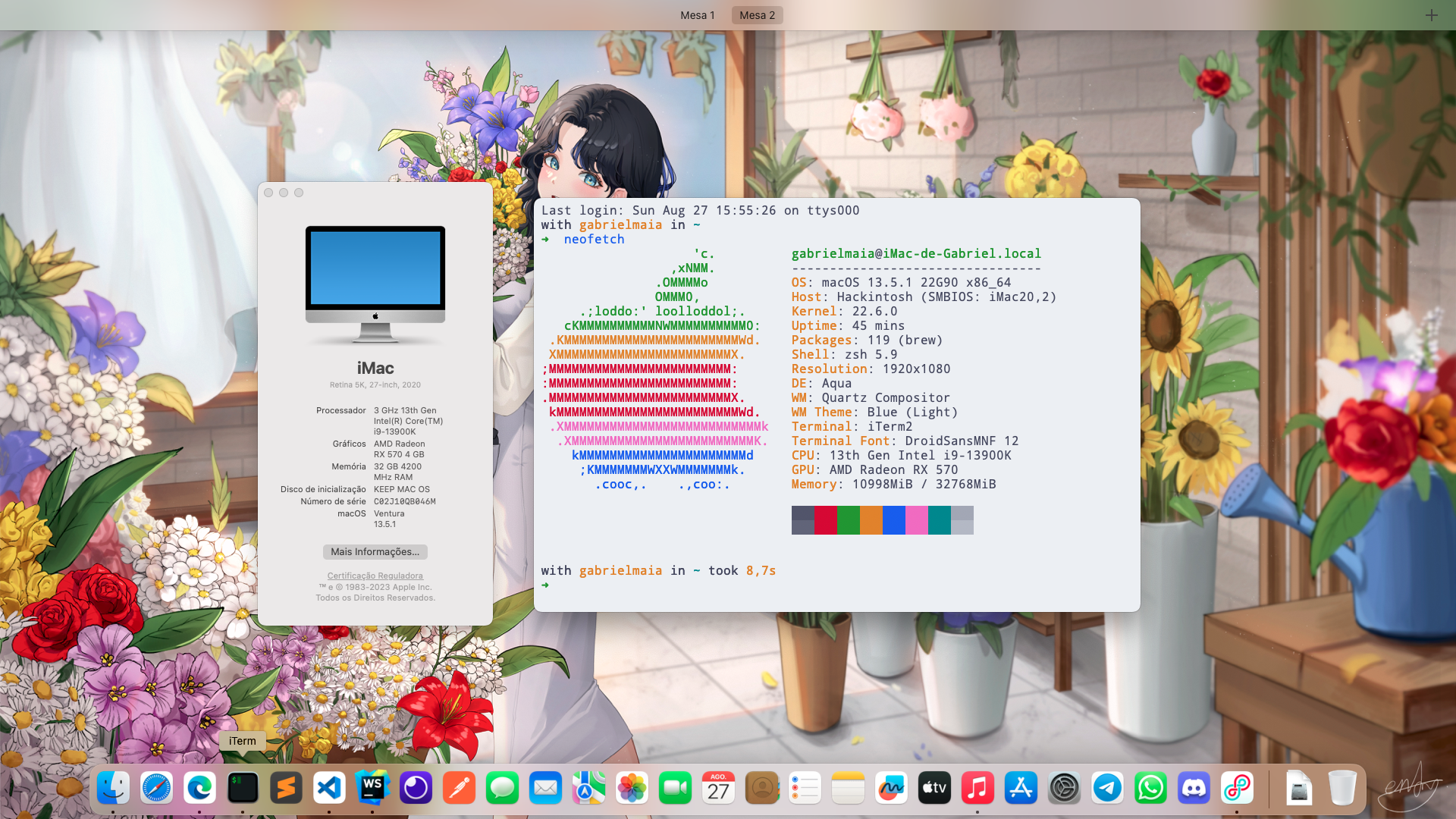Open iTerm from the dock

(243, 789)
